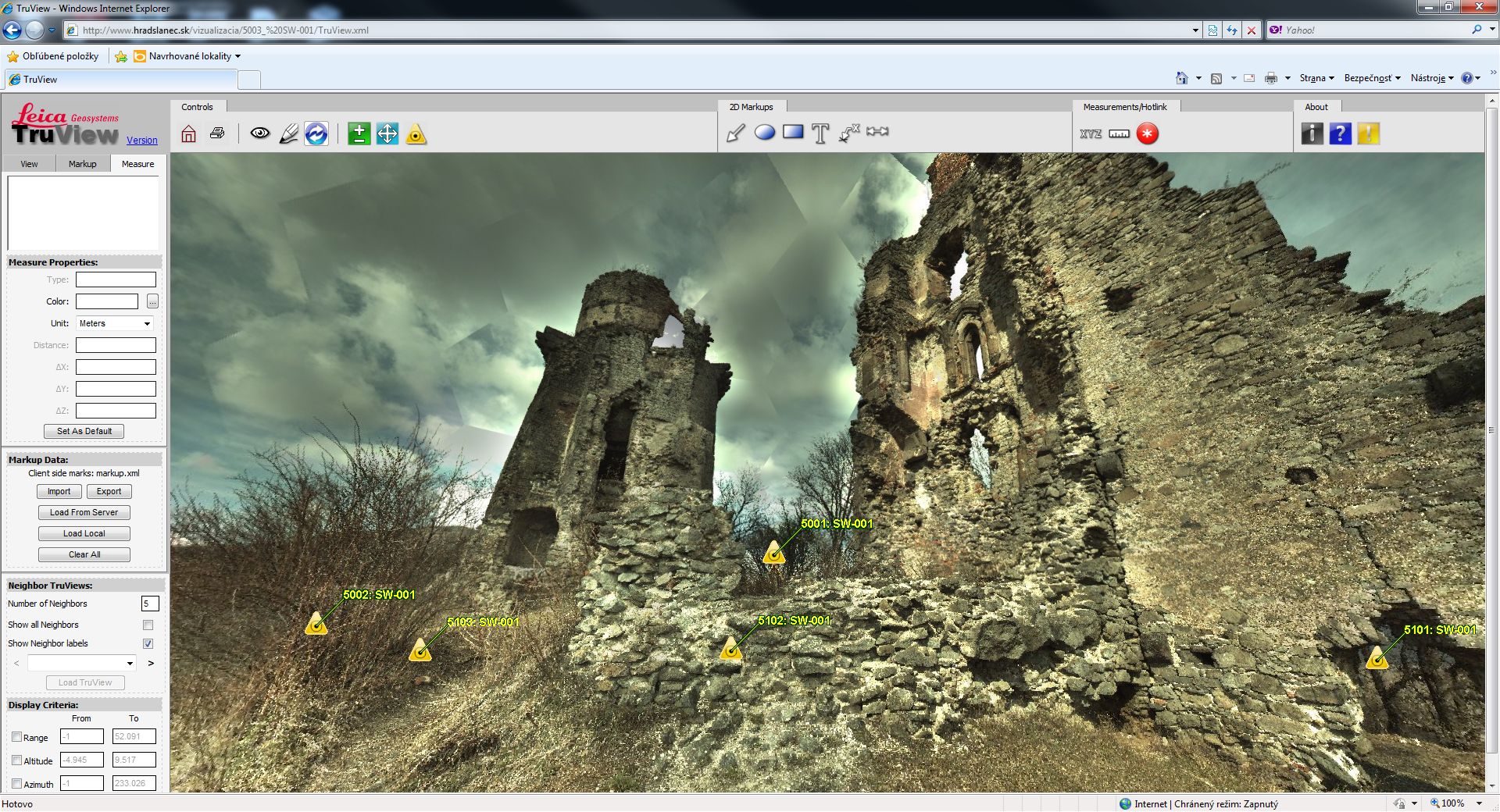
Task: Select the XYZ coordinate measure tool
Action: click(x=1091, y=134)
